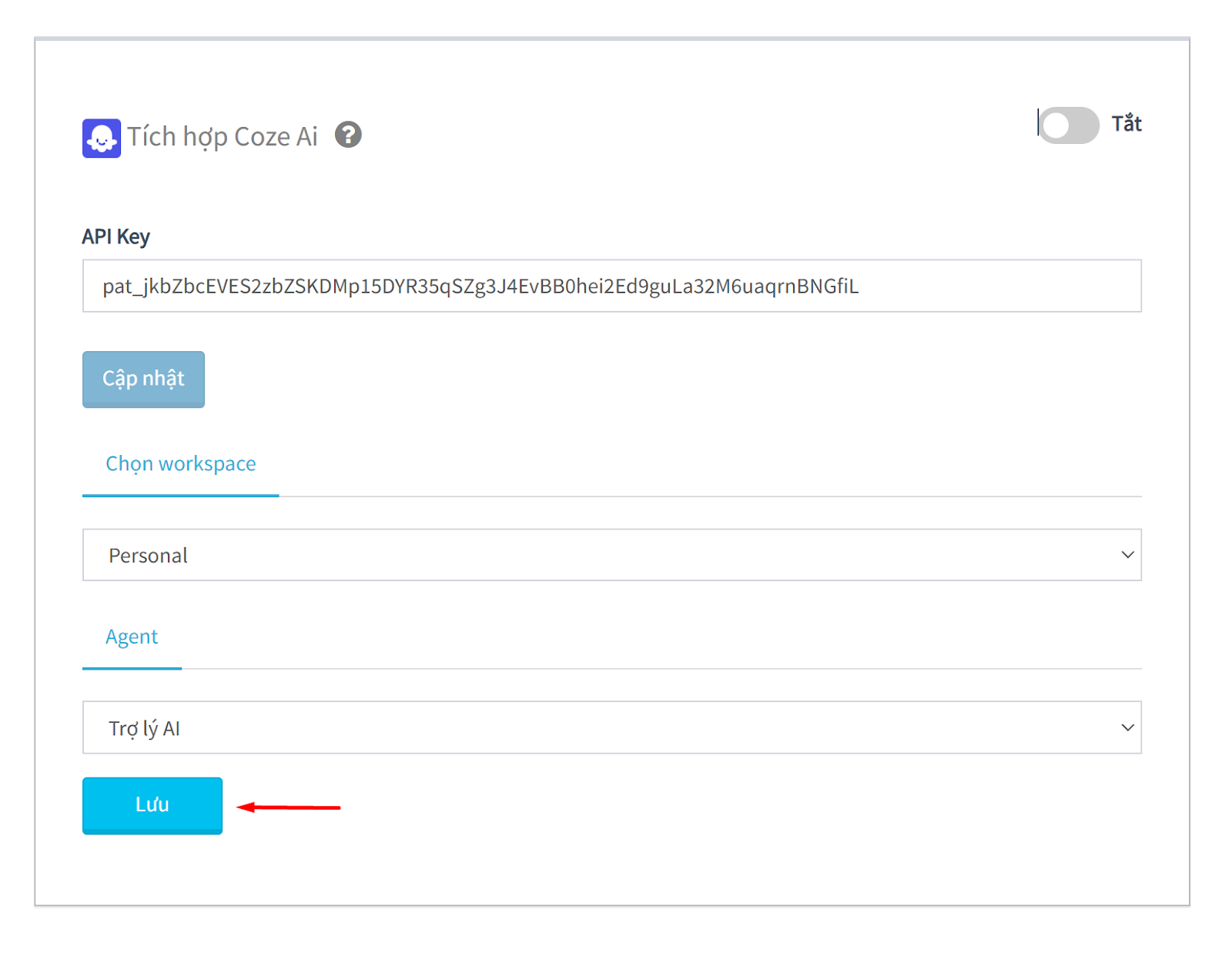The image size is (1232, 953).
Task: Open the help question mark icon
Action: click(348, 135)
